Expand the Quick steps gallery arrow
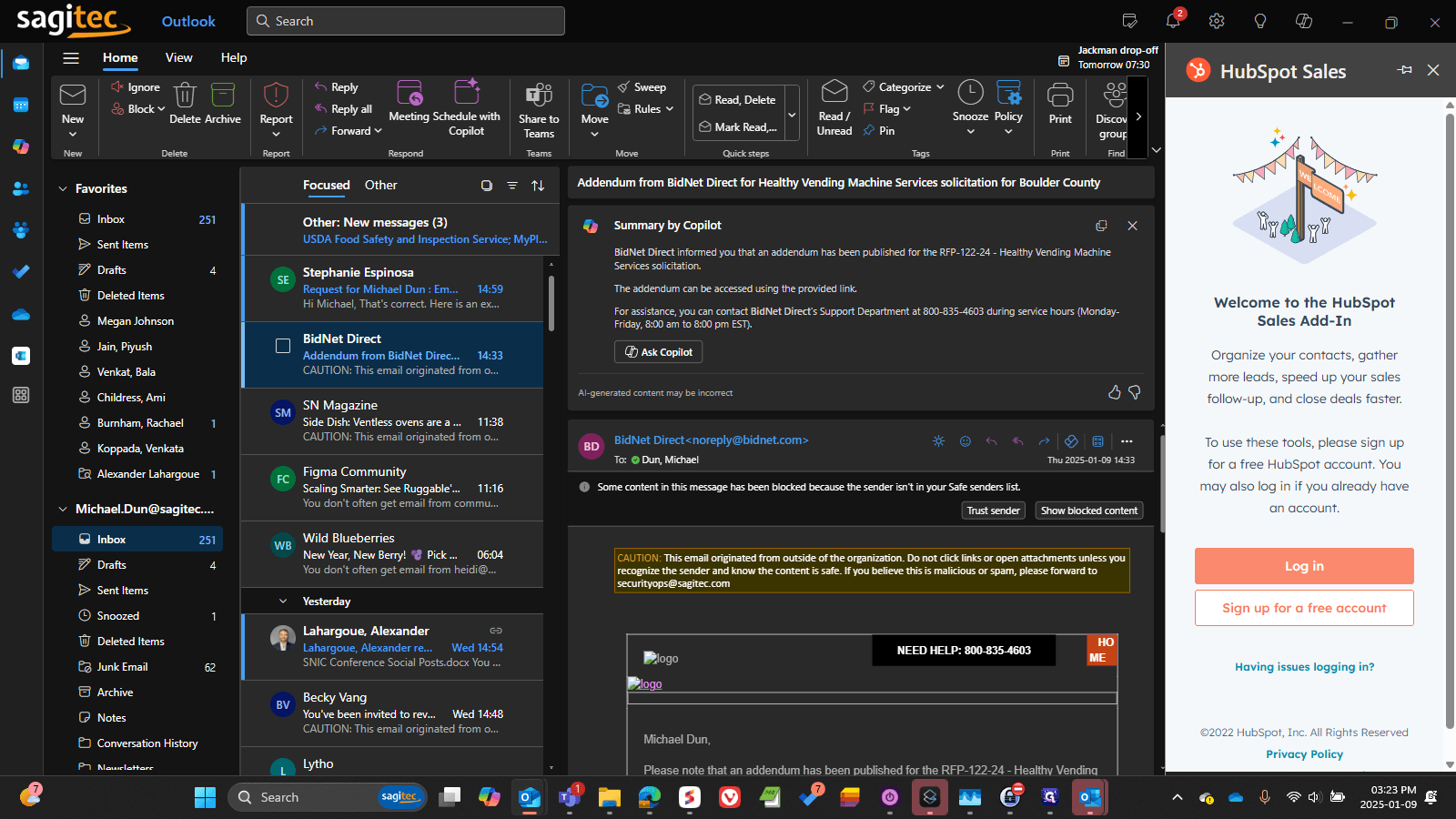 tap(792, 115)
